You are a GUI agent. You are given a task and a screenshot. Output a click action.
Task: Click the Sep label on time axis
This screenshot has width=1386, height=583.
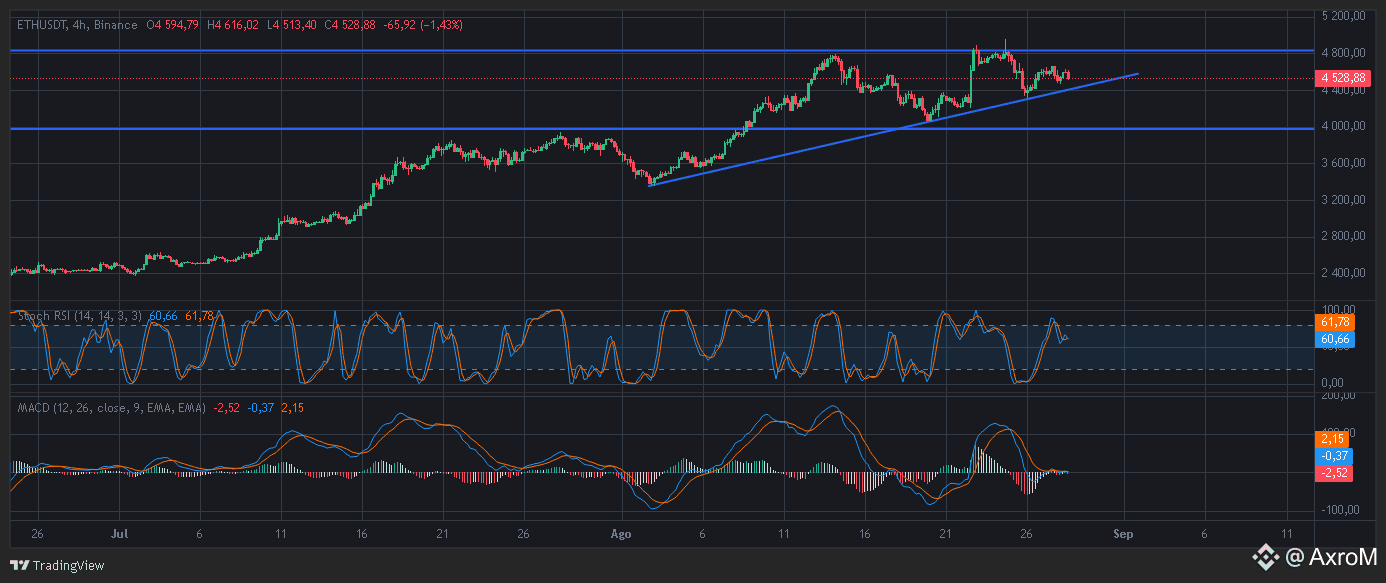(x=1124, y=534)
